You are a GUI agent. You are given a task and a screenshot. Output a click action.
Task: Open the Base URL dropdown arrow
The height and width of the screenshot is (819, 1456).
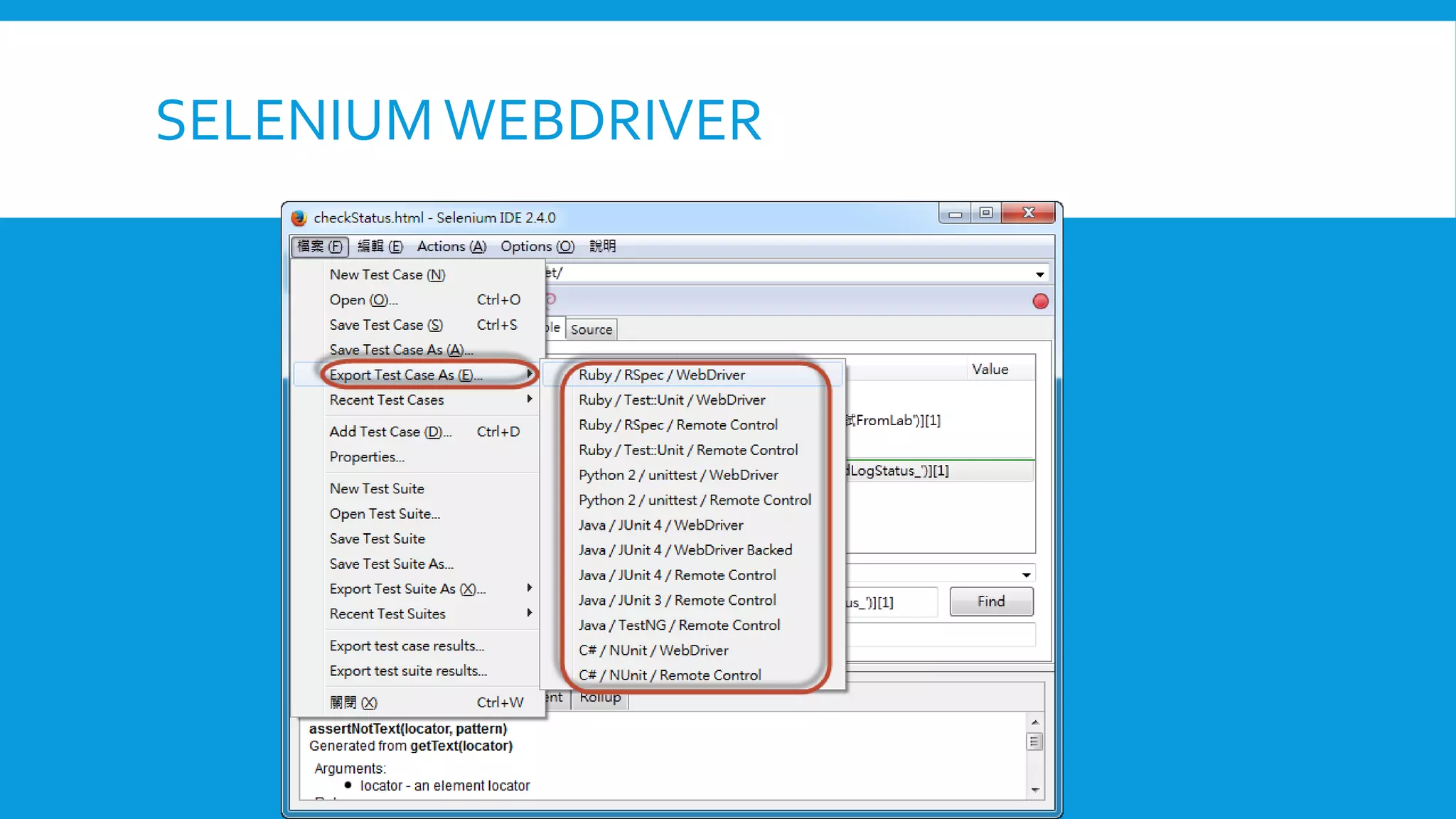(x=1039, y=274)
